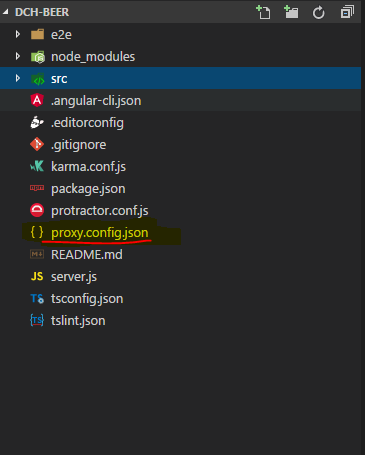Click the JS icon beside server.js
This screenshot has width=365, height=455.
(37, 276)
